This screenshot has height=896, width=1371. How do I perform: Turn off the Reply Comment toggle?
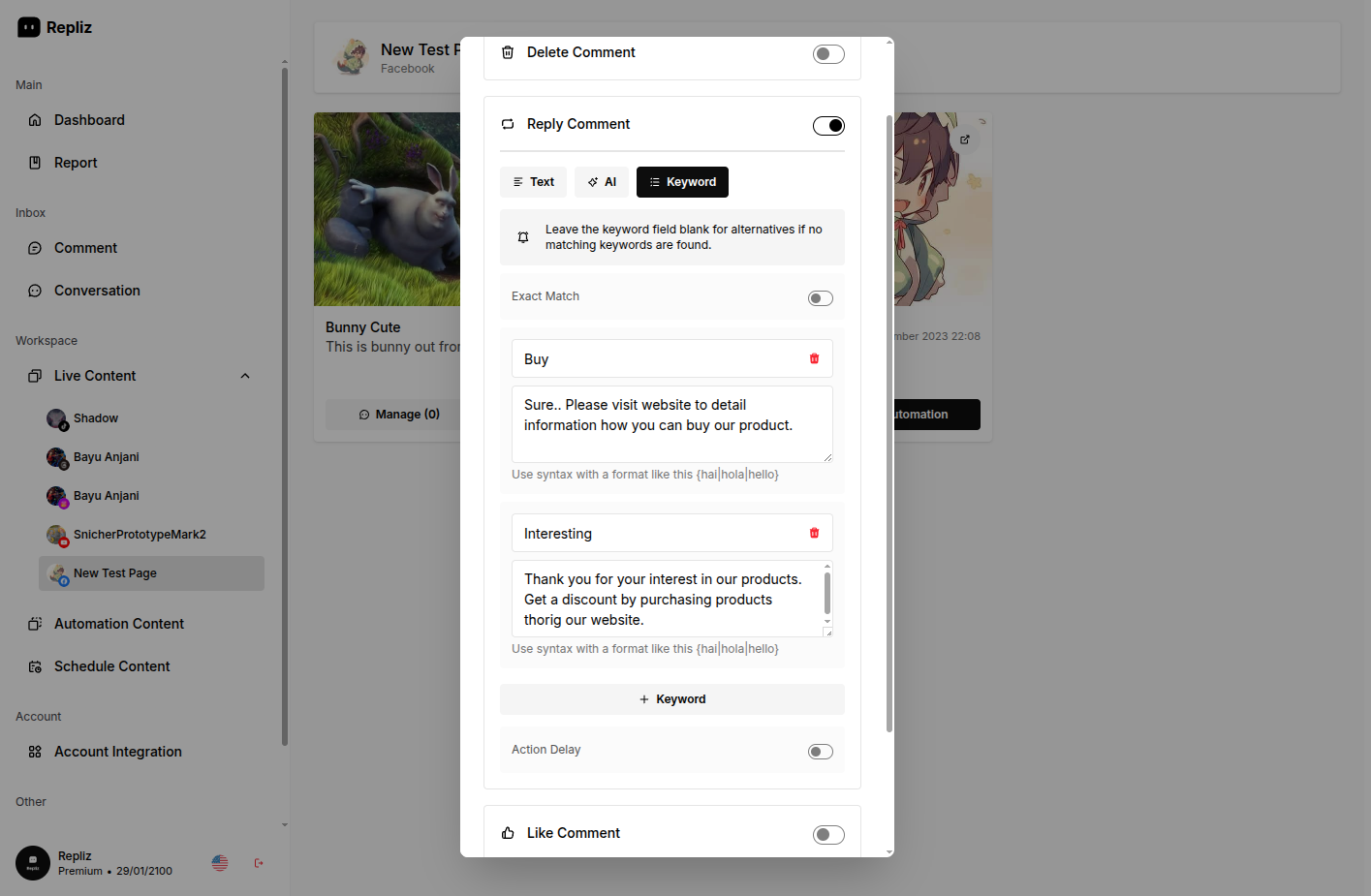coord(828,126)
